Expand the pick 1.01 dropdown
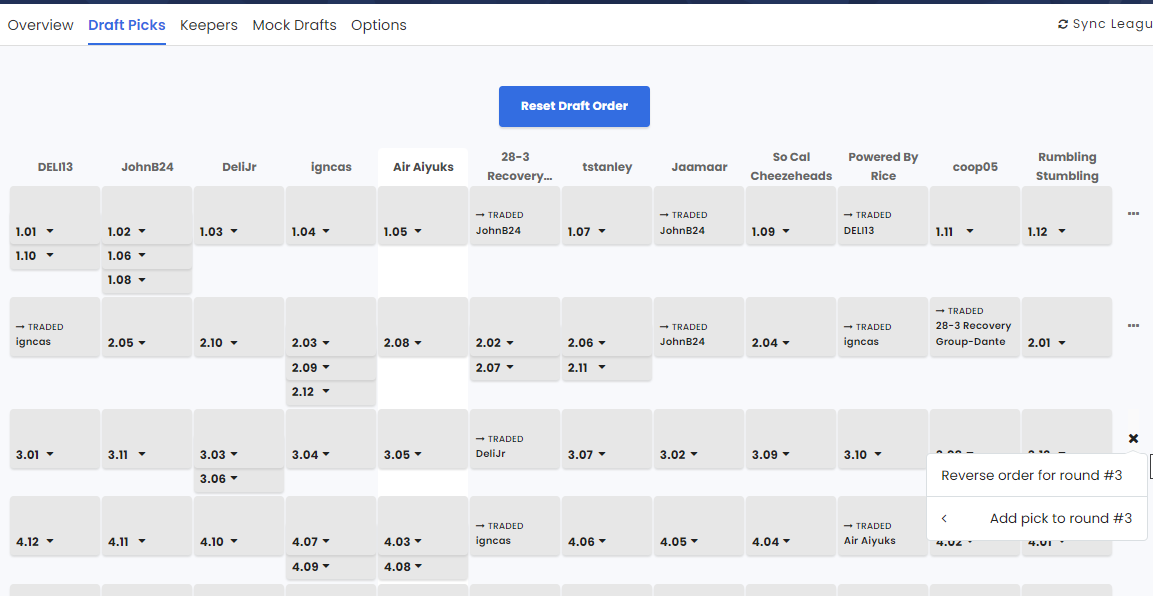 click(50, 232)
